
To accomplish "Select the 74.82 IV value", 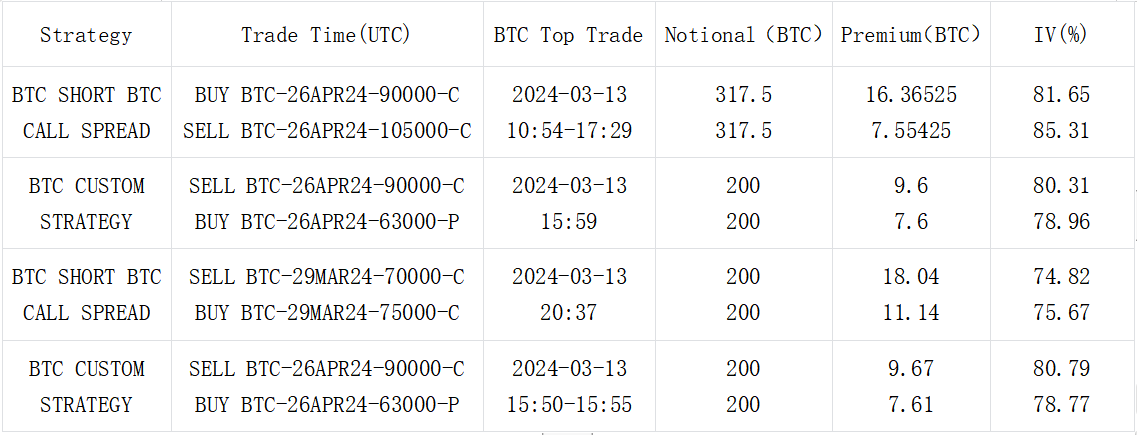I will (1060, 277).
